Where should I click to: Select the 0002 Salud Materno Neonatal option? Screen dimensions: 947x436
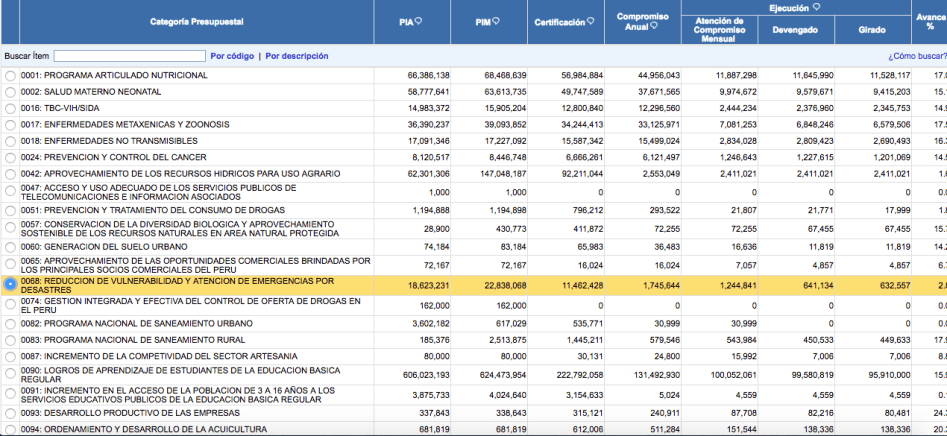(11, 92)
